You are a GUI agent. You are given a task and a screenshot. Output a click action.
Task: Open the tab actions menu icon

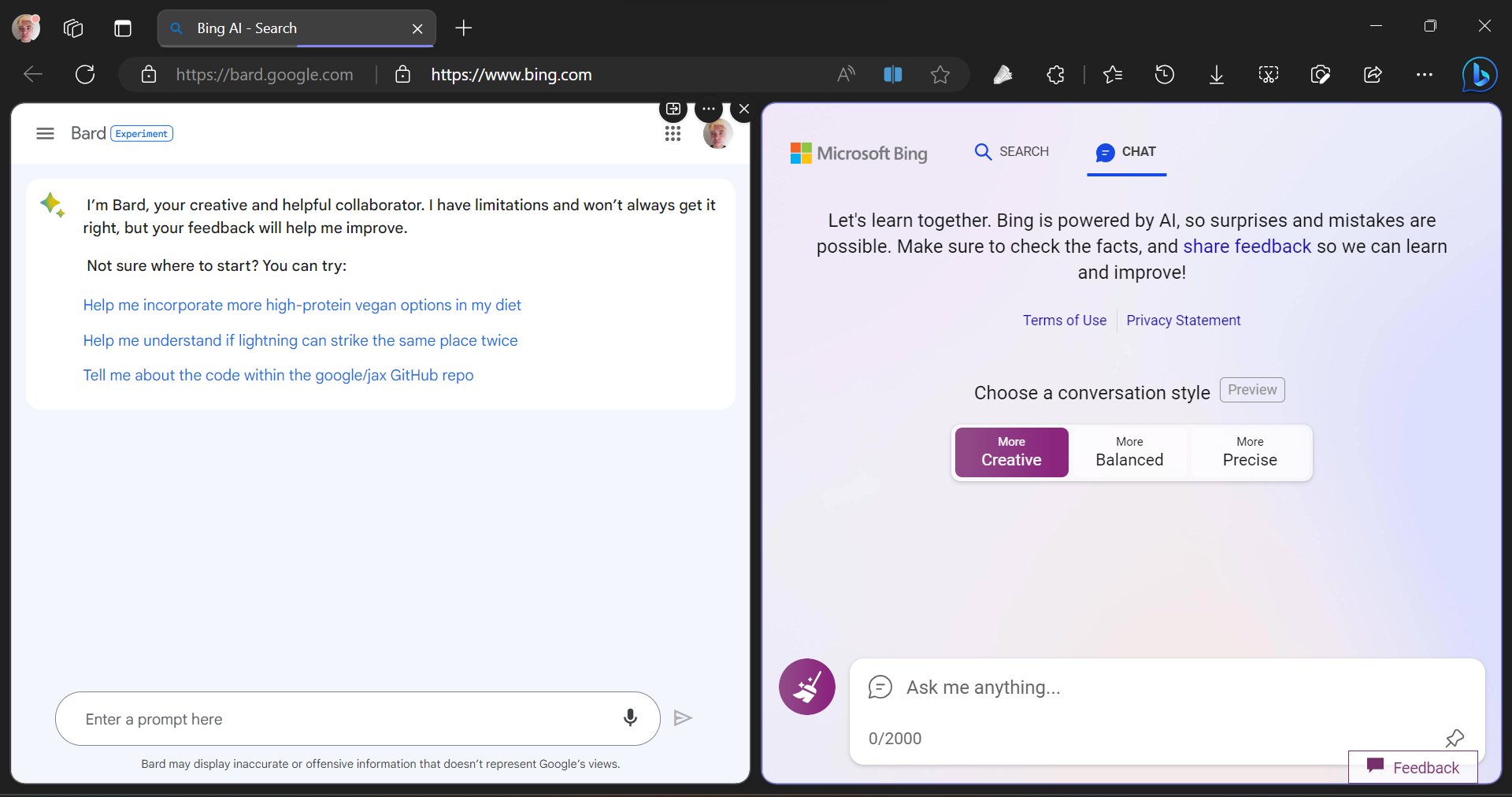point(122,28)
